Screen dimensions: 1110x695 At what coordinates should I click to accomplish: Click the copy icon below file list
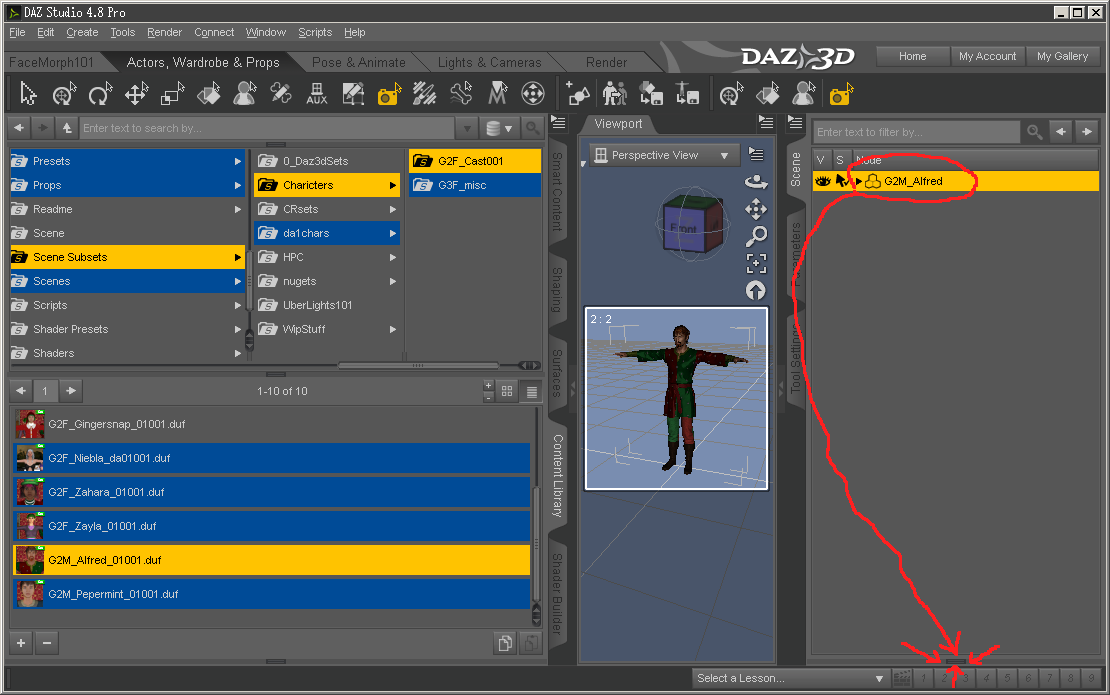[505, 643]
